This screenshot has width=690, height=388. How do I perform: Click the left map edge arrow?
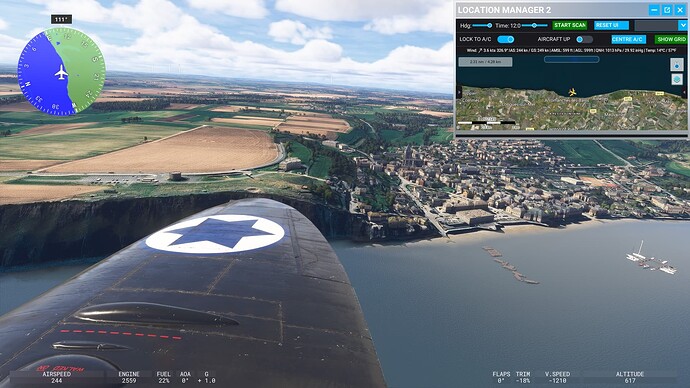point(459,92)
